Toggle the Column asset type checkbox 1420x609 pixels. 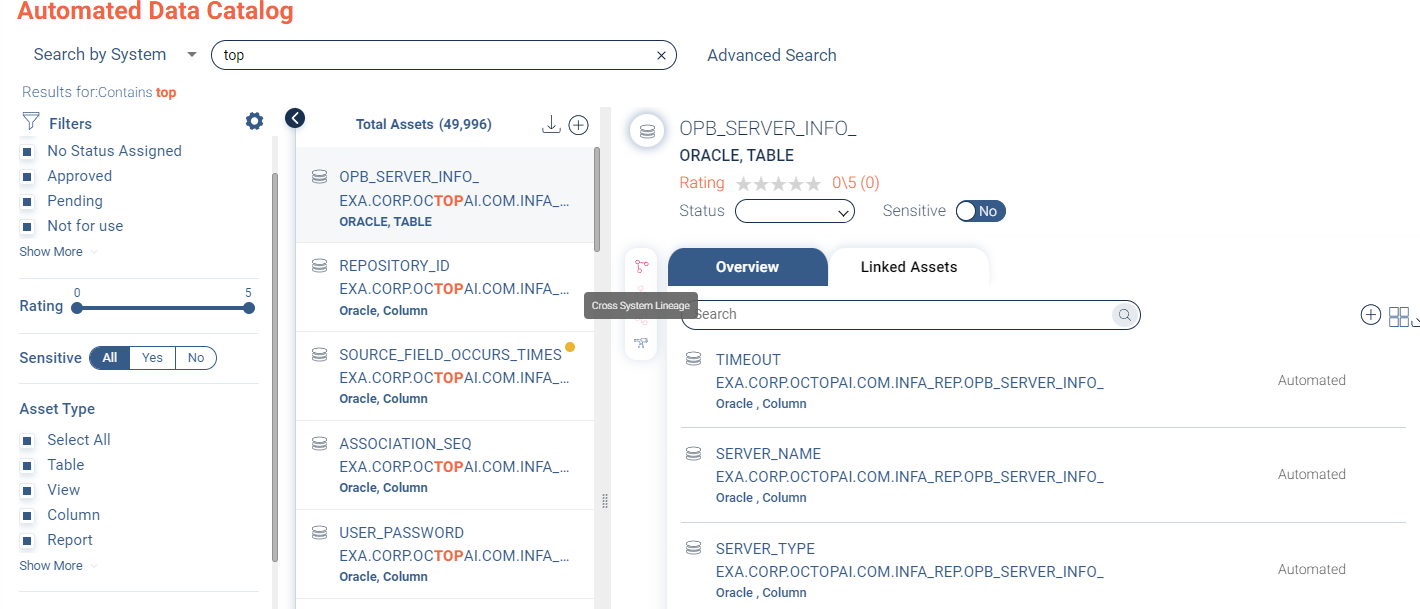[28, 516]
